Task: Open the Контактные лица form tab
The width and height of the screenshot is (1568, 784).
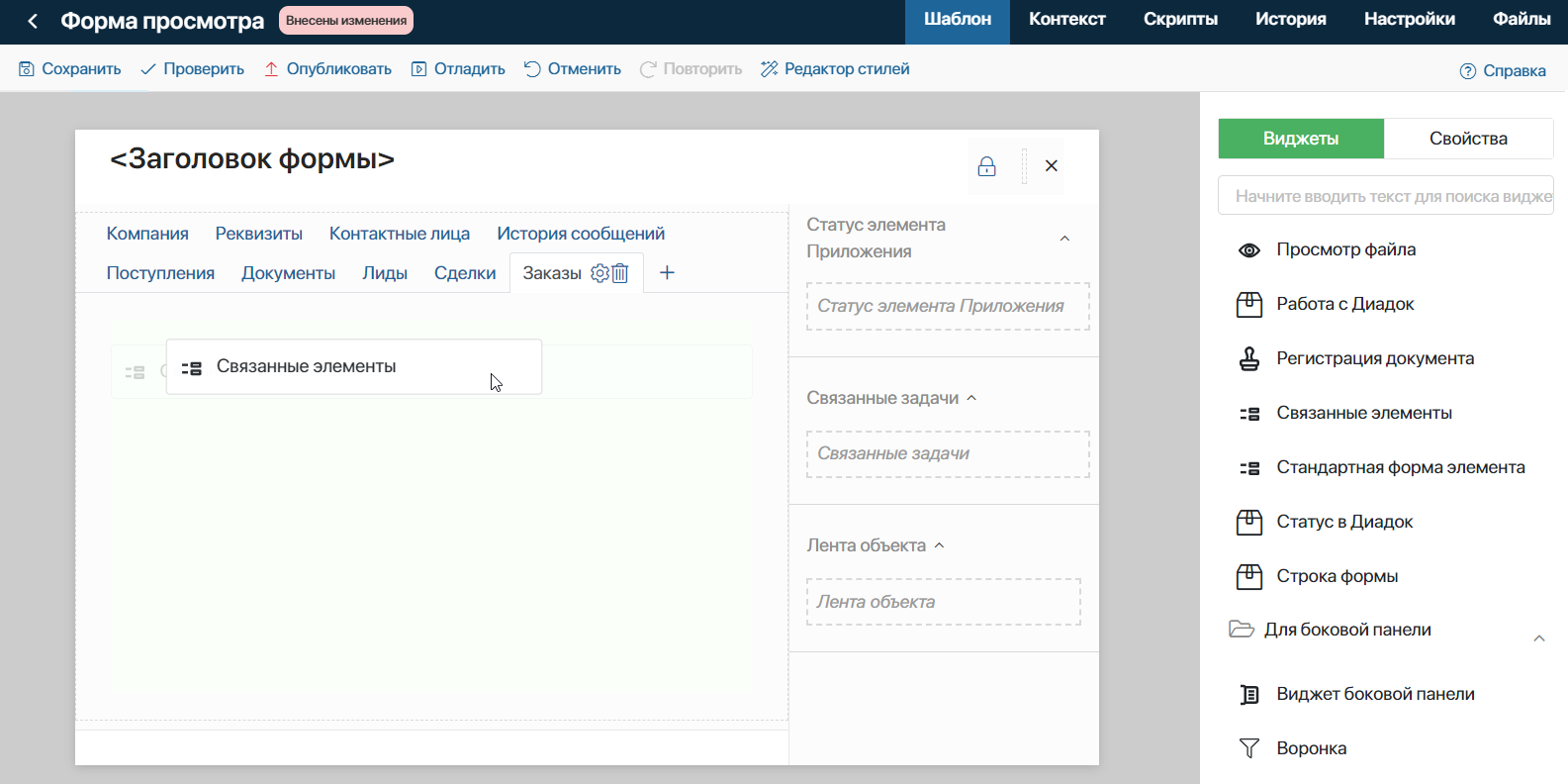Action: [400, 234]
